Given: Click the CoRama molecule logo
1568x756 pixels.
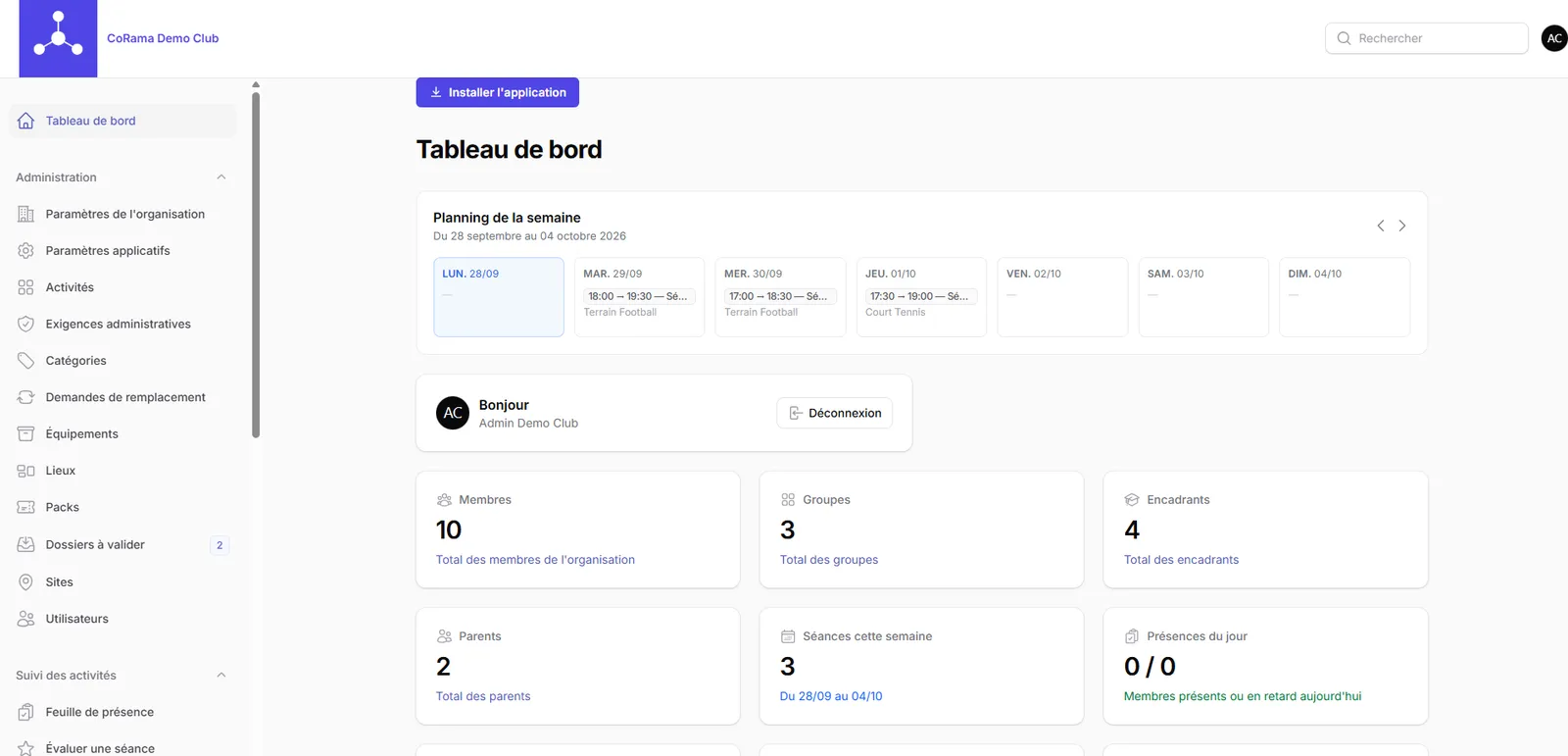Looking at the screenshot, I should coord(58,38).
